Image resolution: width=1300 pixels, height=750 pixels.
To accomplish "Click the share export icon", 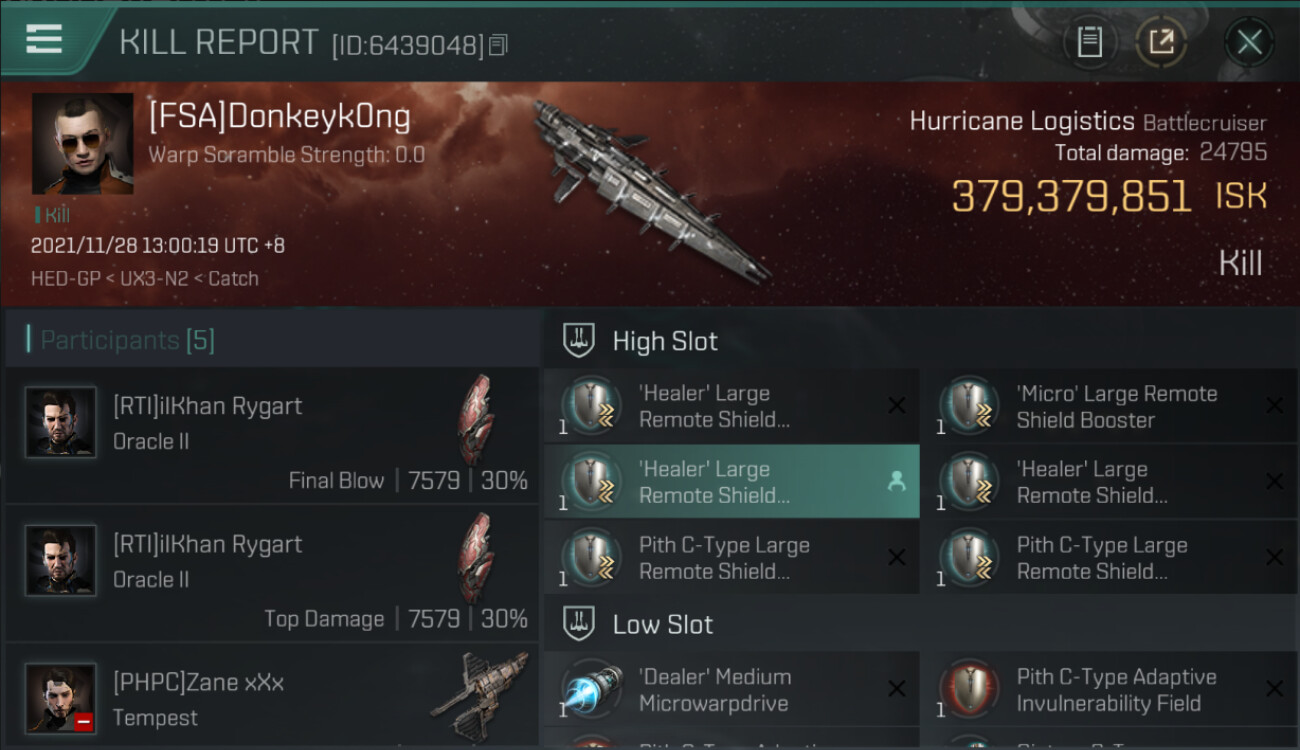I will coord(1161,42).
